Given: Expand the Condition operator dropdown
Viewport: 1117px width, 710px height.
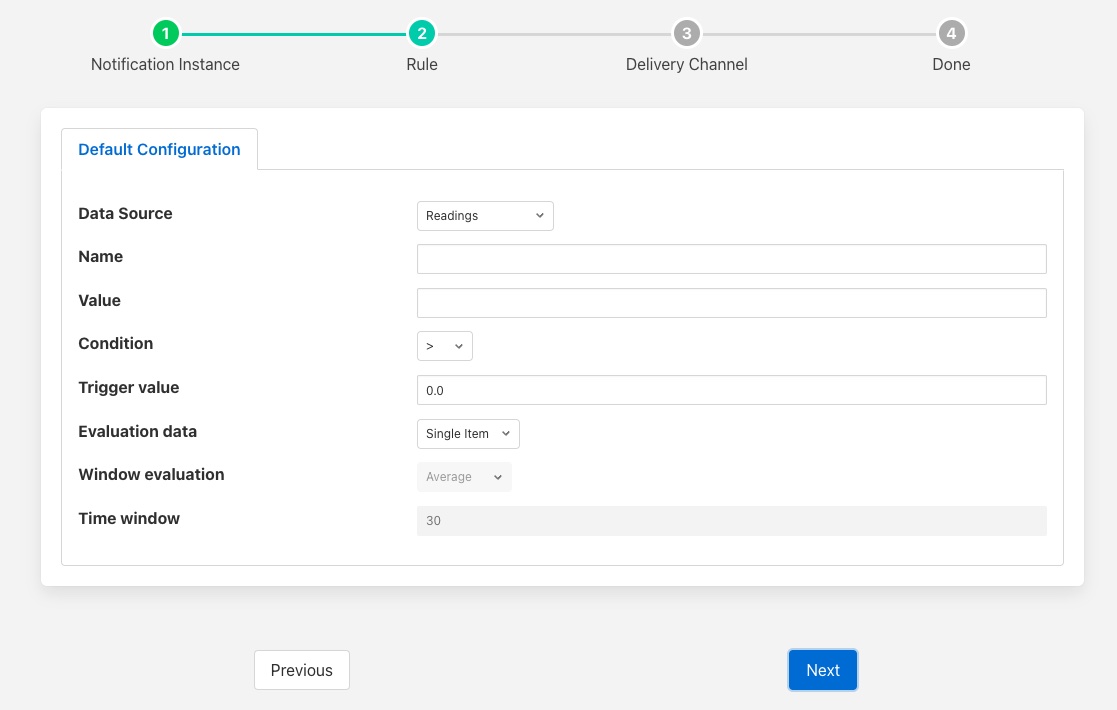Looking at the screenshot, I should 445,346.
